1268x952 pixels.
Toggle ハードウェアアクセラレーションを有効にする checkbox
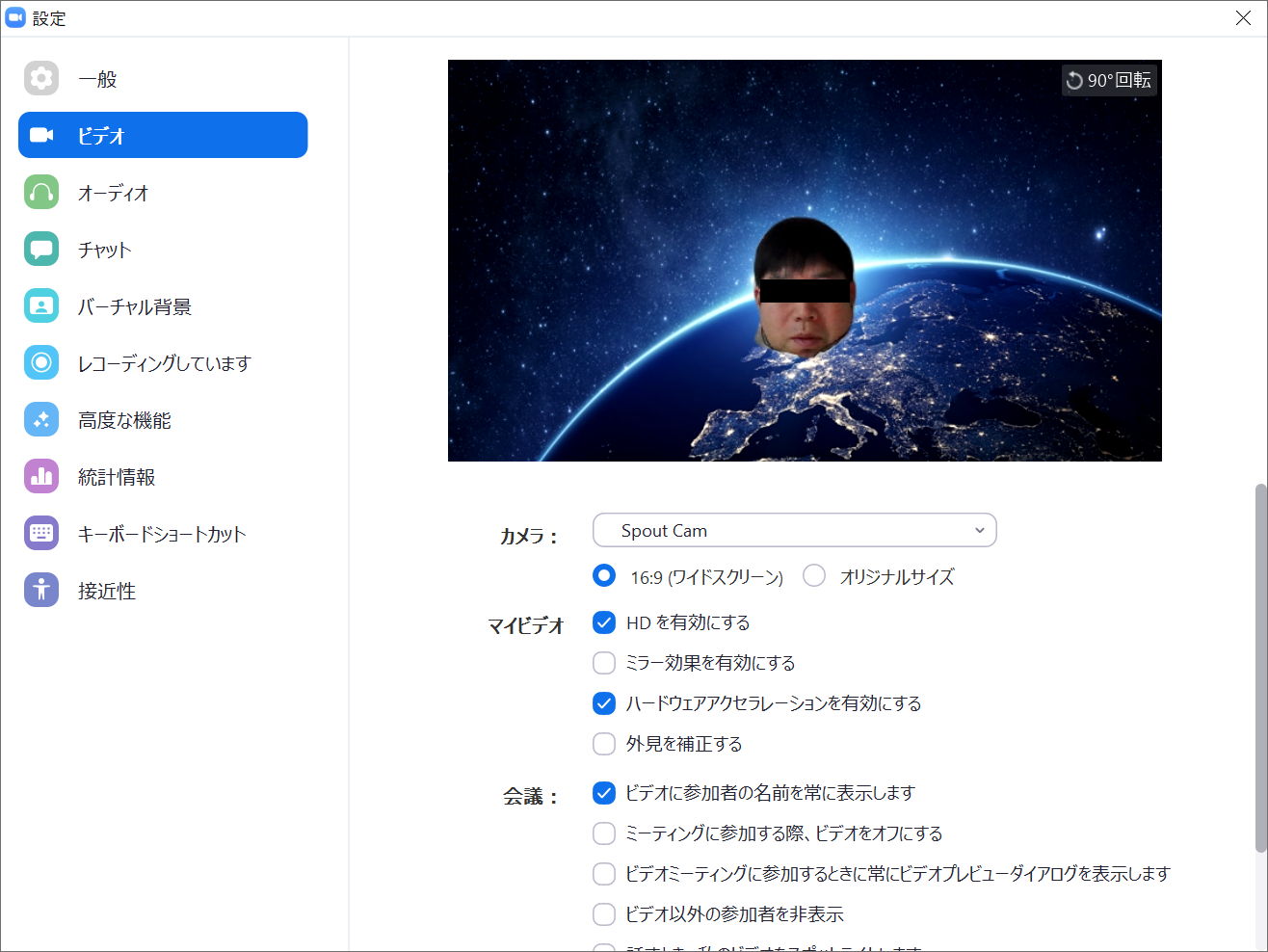pos(604,703)
